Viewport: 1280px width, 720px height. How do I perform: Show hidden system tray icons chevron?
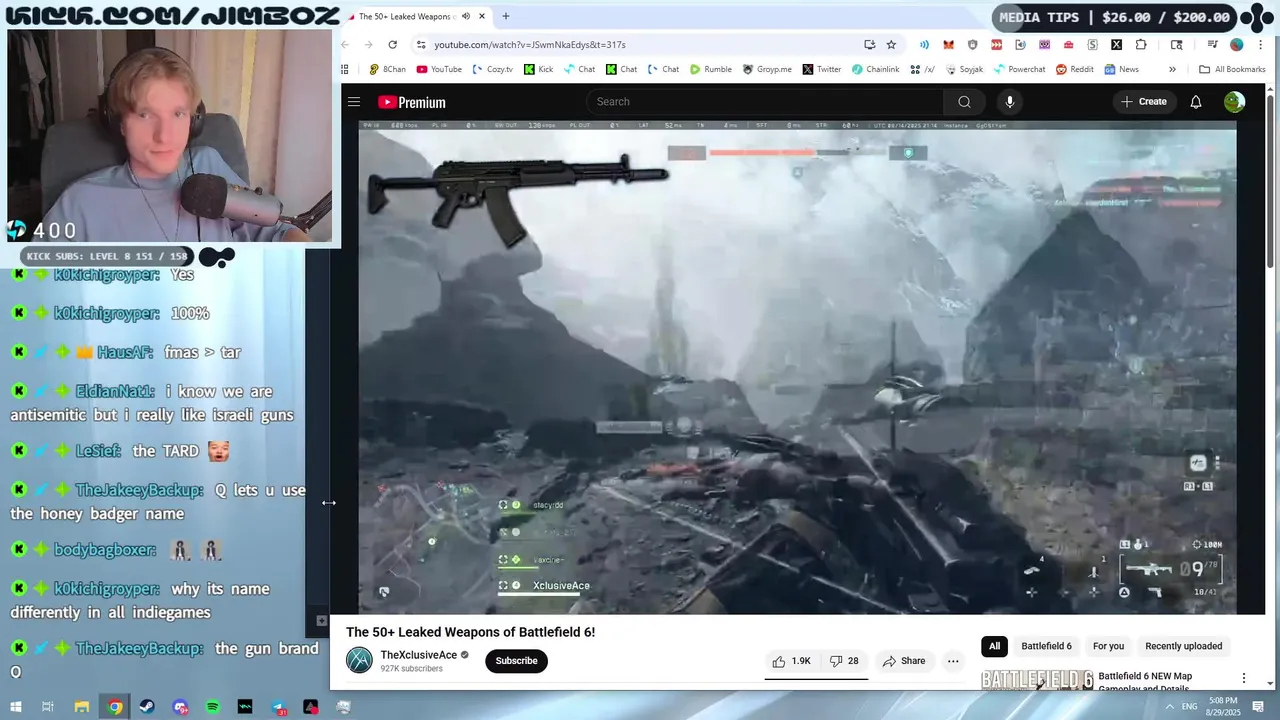pyautogui.click(x=1169, y=706)
